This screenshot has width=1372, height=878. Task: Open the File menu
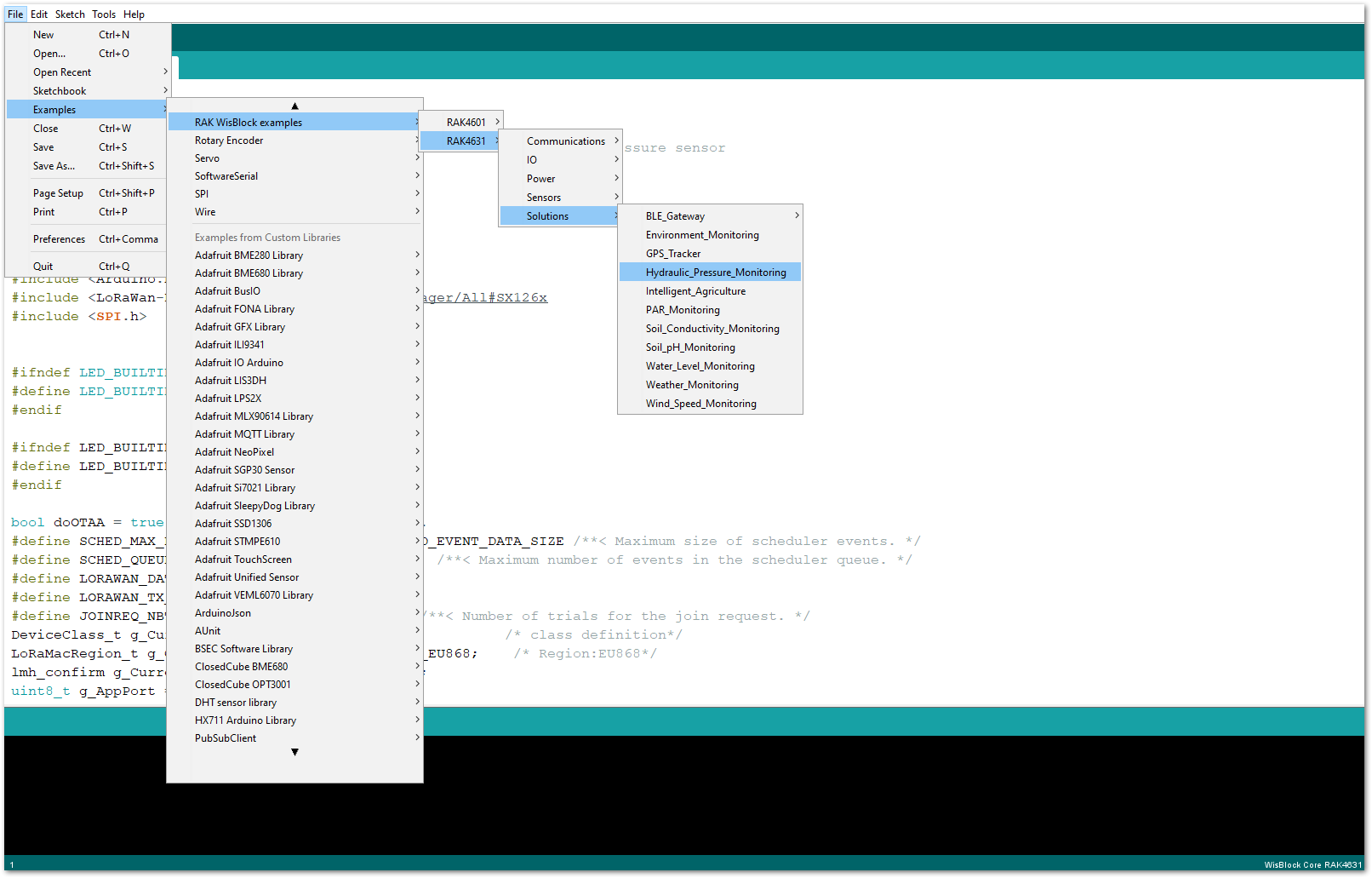click(15, 14)
